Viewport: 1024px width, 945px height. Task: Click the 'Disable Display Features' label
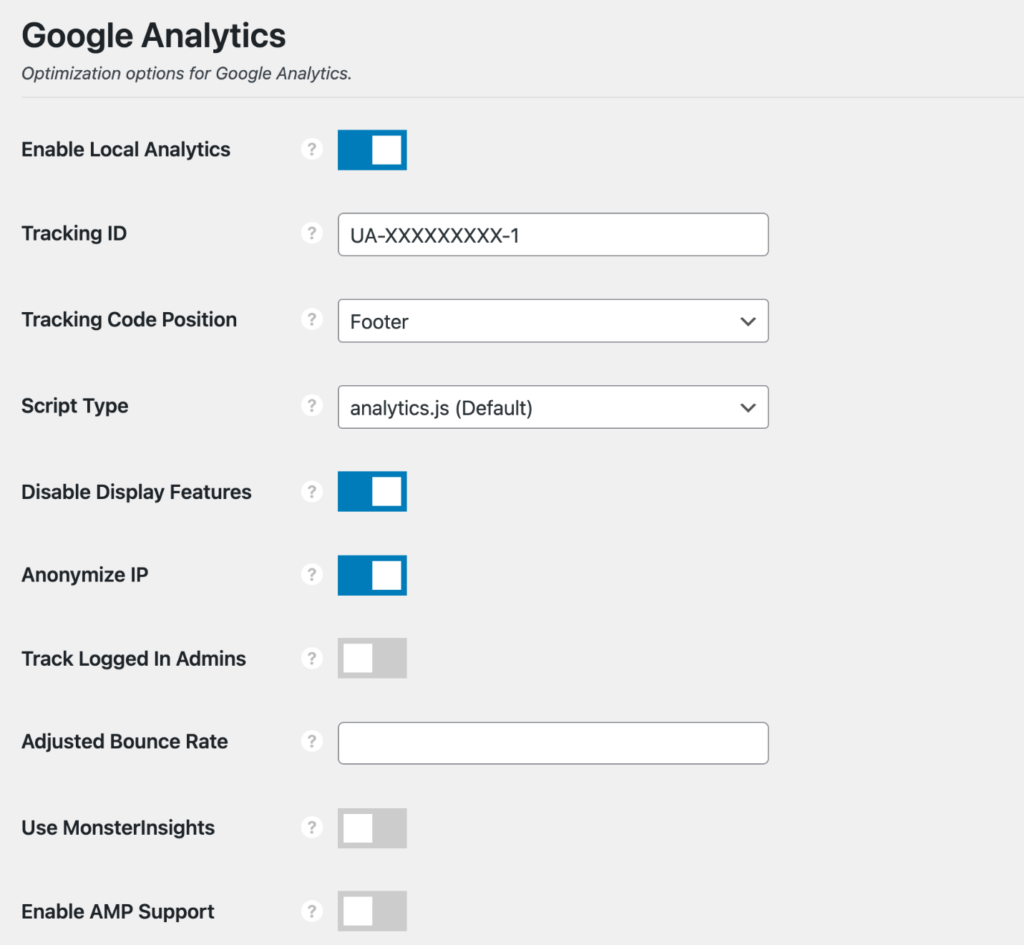pos(136,492)
